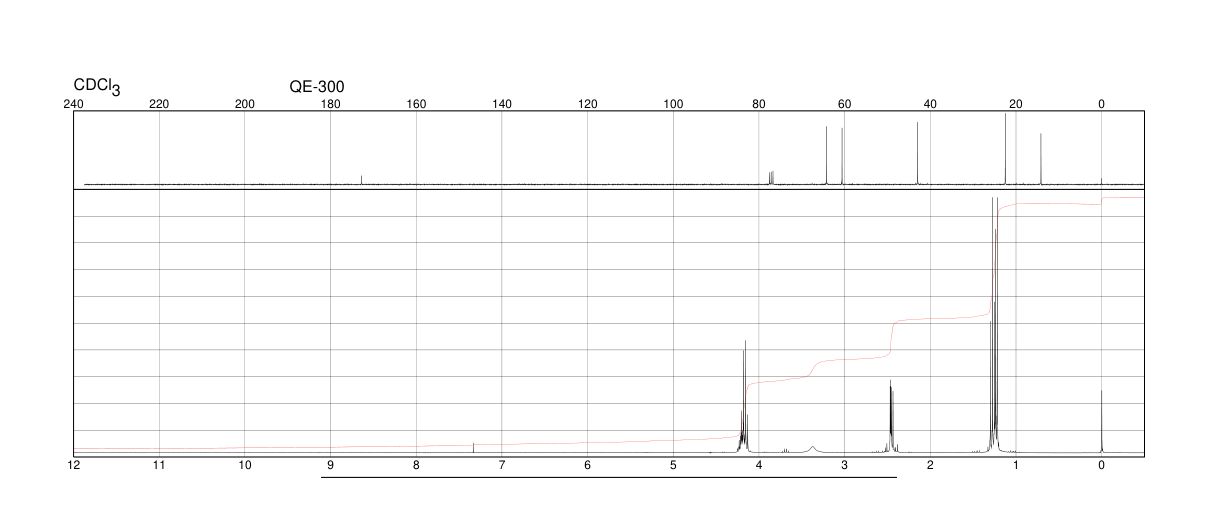The height and width of the screenshot is (528, 1224).
Task: Click the 2 ppm label on bottom axis
Action: pyautogui.click(x=930, y=465)
